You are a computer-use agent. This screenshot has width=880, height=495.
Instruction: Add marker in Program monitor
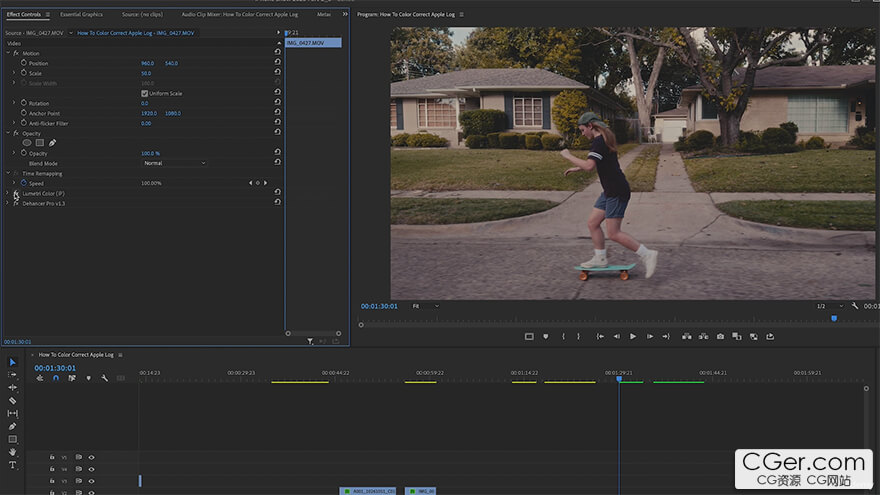546,337
